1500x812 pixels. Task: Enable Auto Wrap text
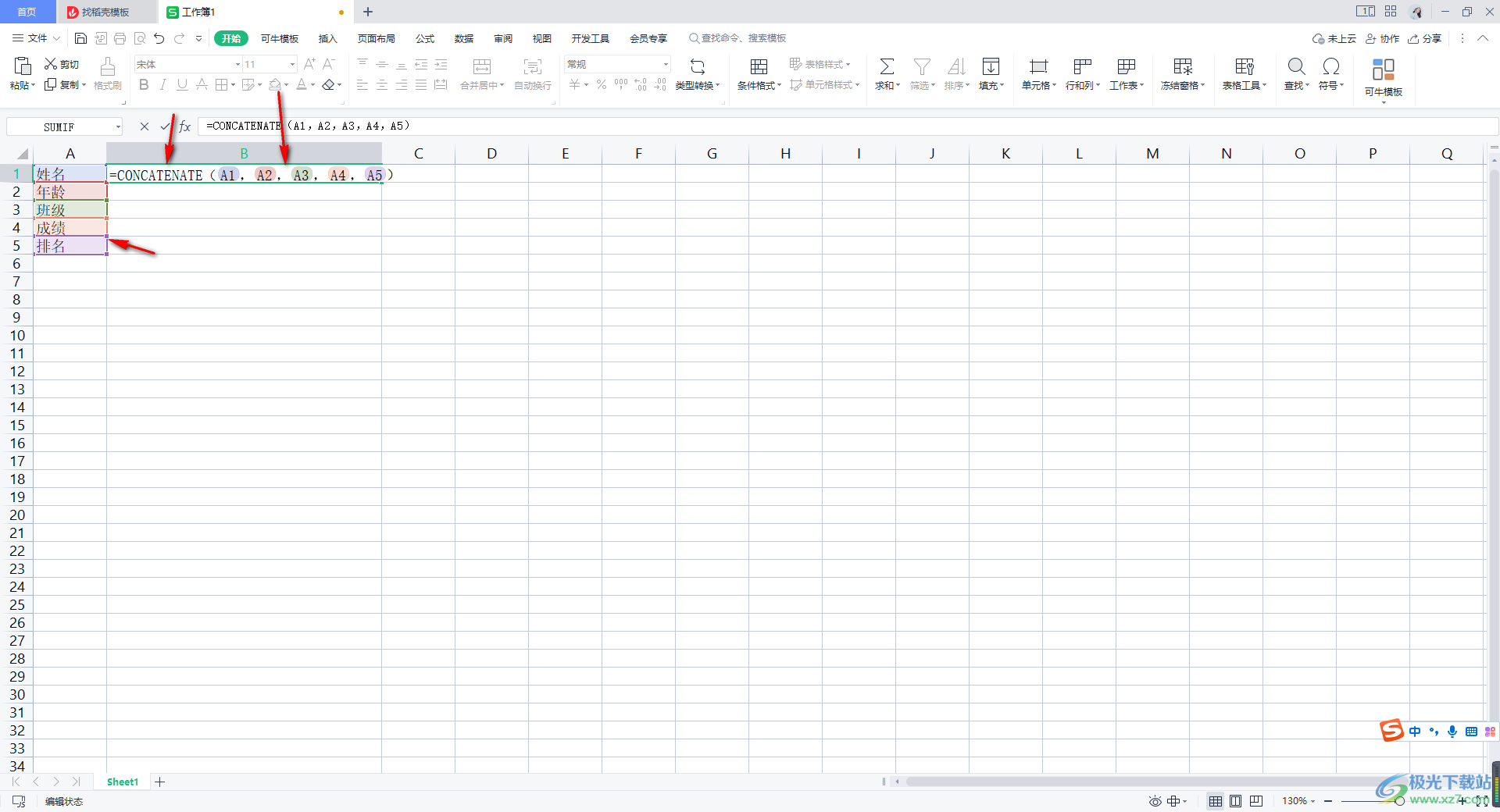tap(533, 66)
